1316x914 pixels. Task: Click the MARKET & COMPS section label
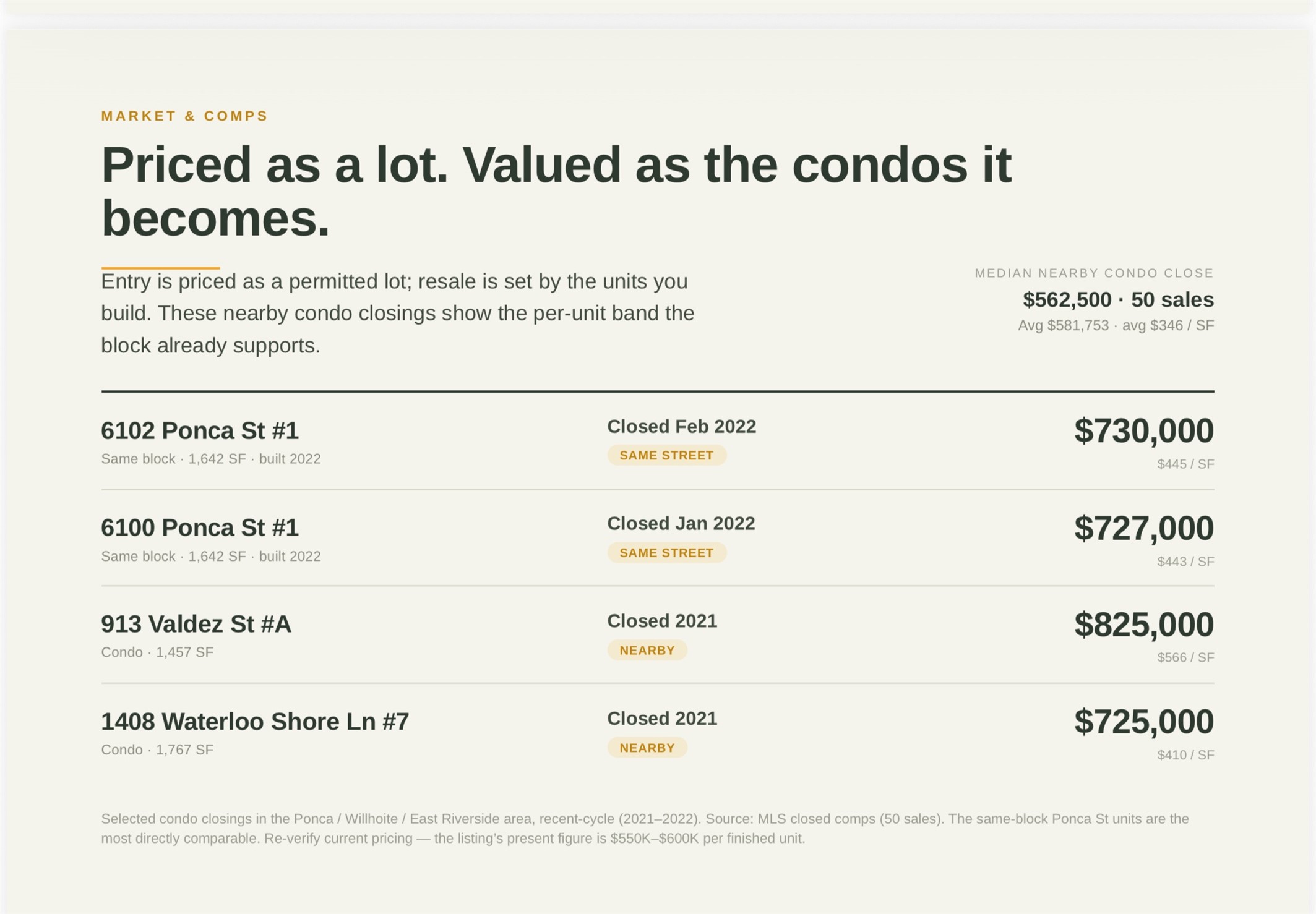pyautogui.click(x=184, y=116)
